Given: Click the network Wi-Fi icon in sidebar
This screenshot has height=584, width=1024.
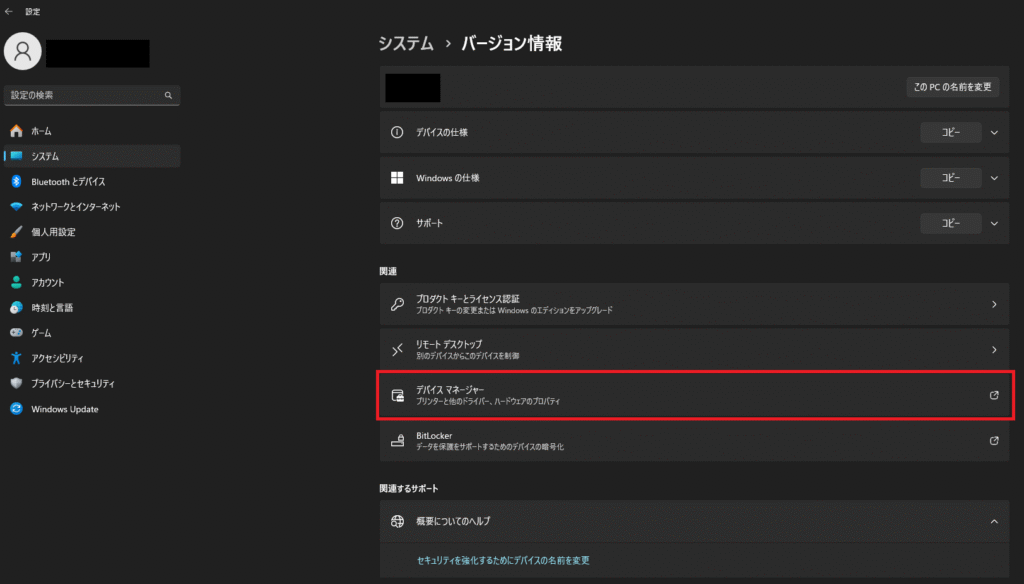Looking at the screenshot, I should point(16,206).
